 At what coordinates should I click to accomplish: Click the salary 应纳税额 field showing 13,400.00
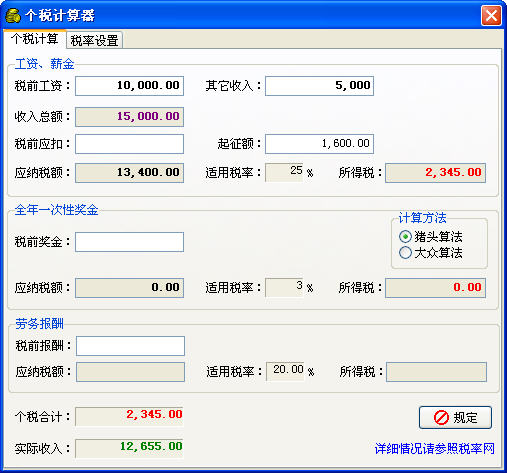pos(129,173)
